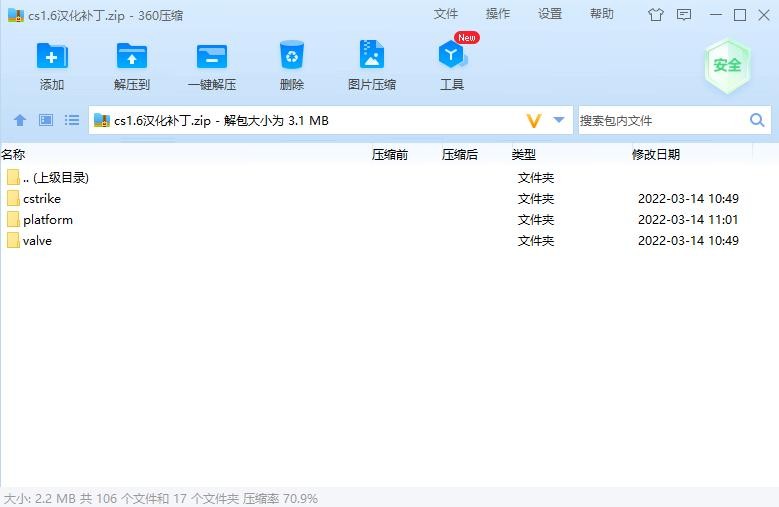Click the search magnifier icon
Viewport: 779px width, 507px height.
click(757, 120)
